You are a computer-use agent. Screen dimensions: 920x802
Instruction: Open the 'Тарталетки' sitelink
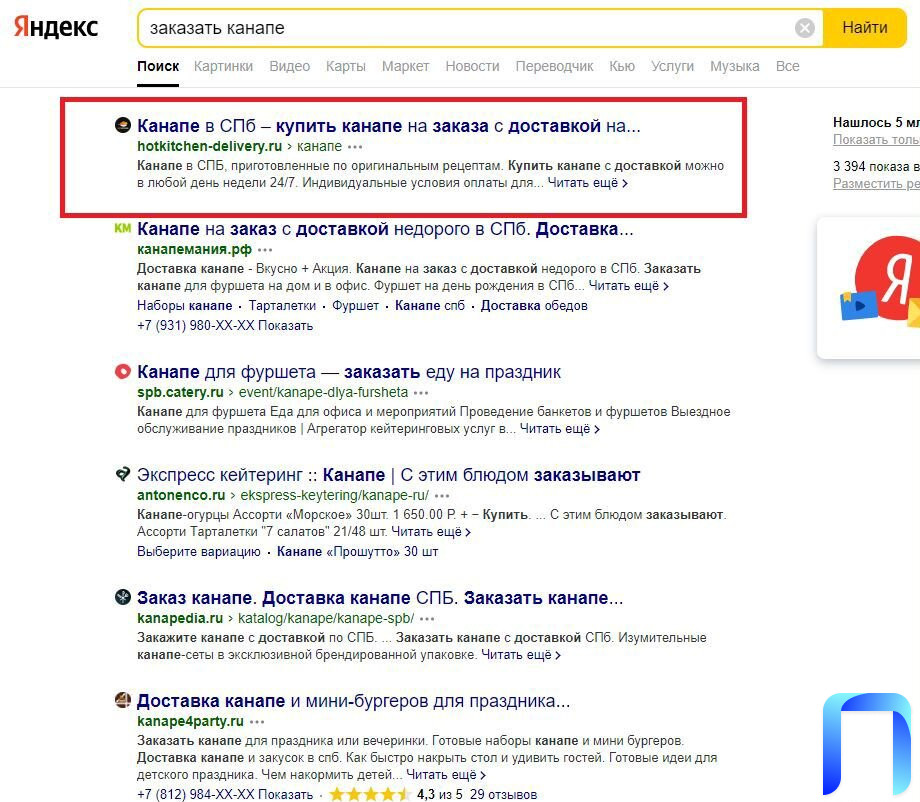[282, 306]
